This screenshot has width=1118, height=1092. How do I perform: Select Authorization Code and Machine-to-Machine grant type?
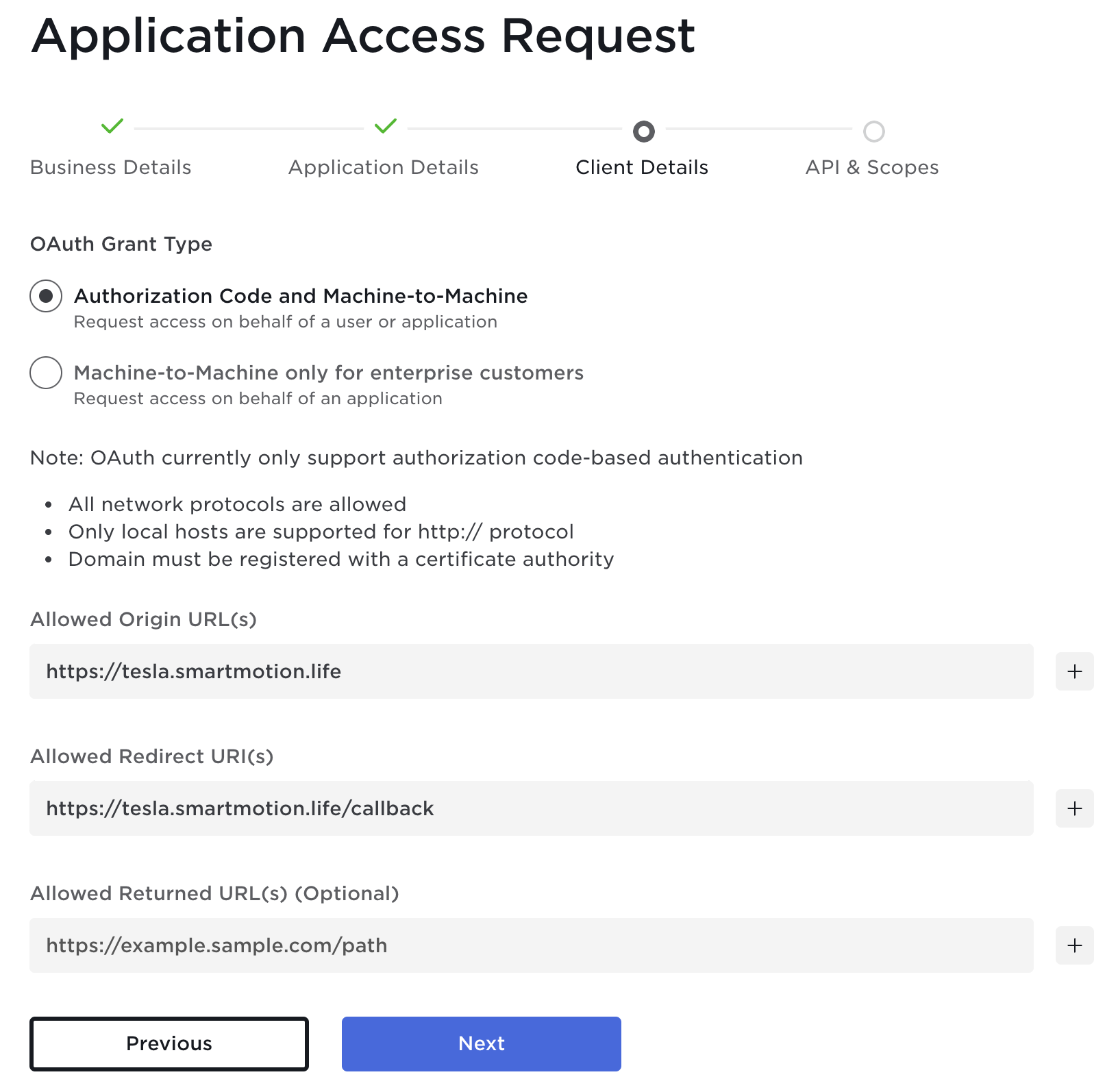tap(45, 296)
